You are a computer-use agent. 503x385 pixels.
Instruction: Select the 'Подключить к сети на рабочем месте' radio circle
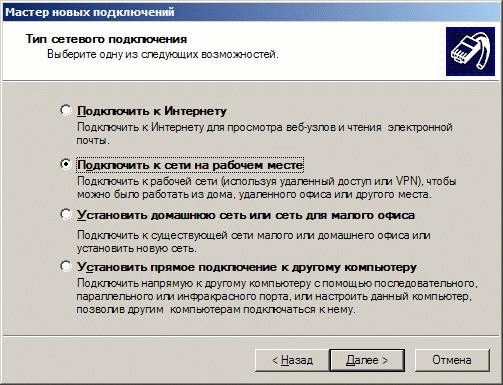(x=66, y=164)
